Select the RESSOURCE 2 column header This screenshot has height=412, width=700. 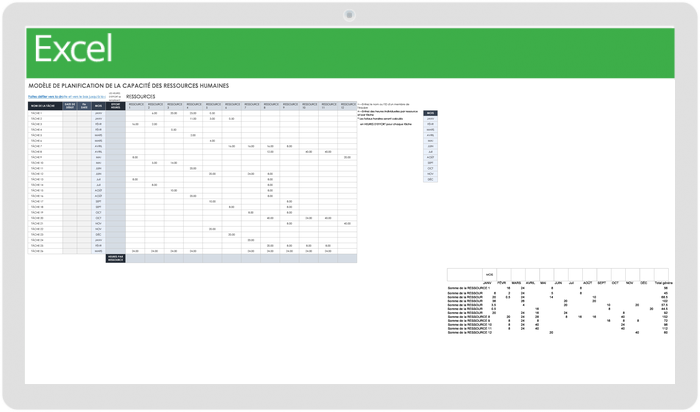154,106
